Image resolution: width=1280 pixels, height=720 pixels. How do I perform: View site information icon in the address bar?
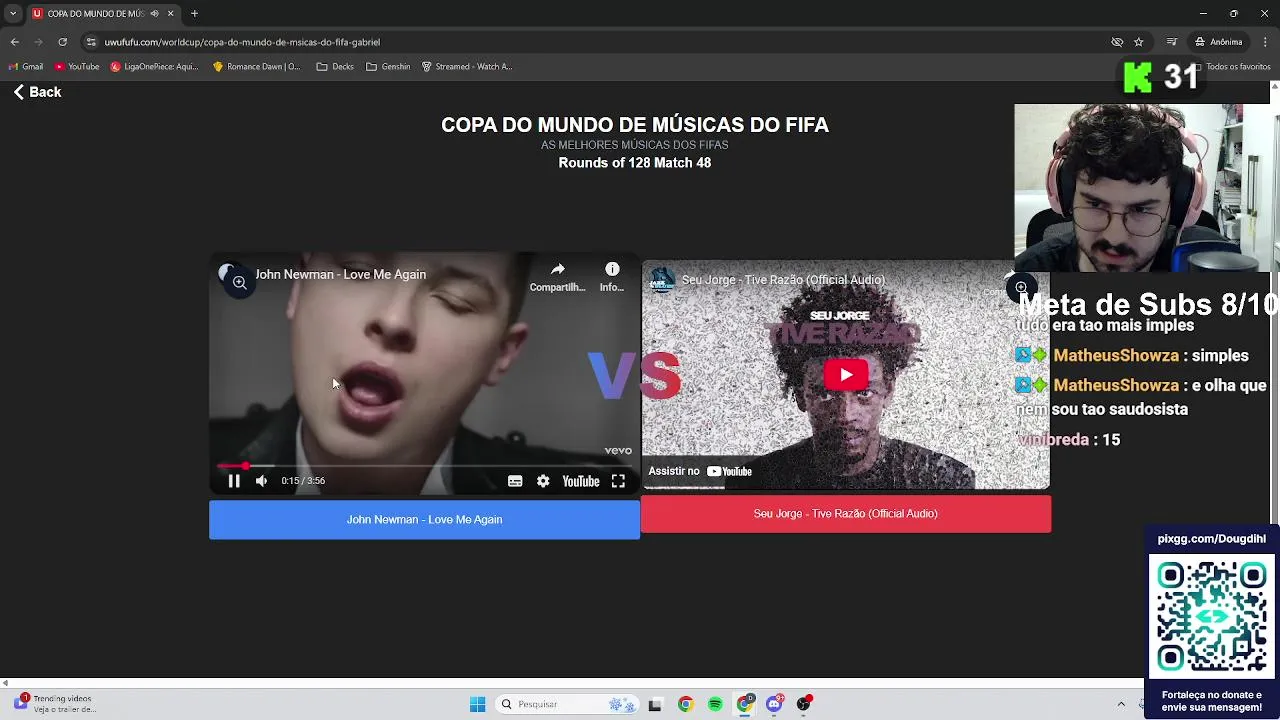91,42
